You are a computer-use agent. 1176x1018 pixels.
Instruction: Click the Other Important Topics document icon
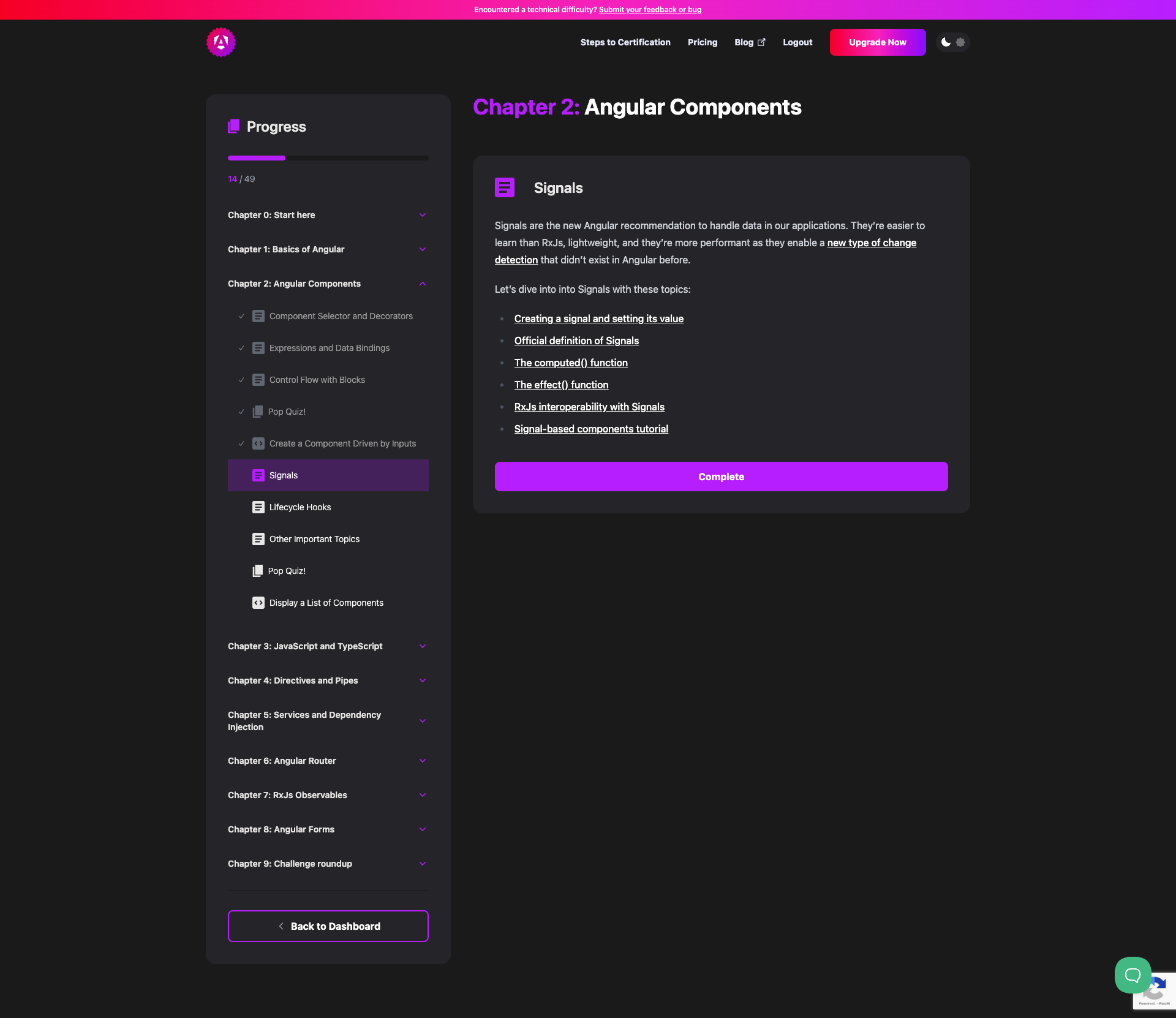(x=258, y=539)
